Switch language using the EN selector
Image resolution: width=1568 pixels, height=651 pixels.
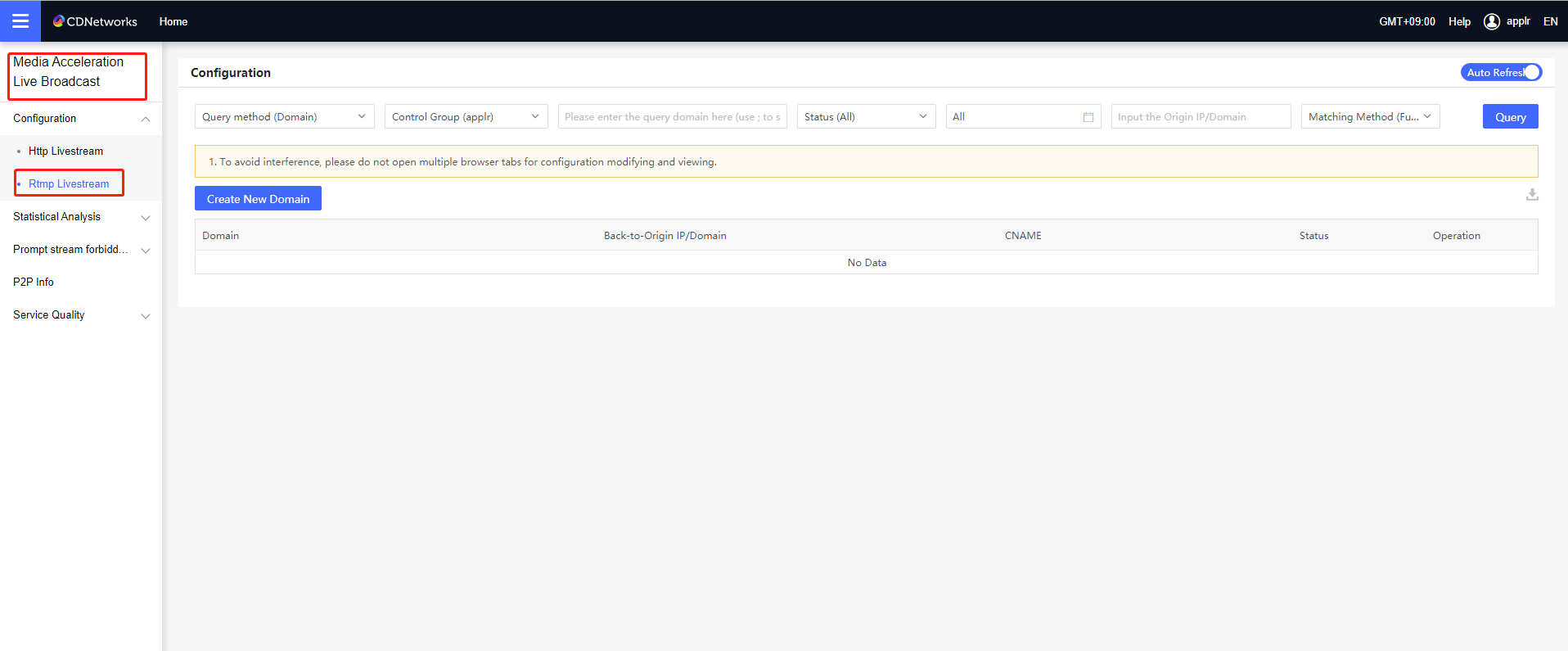tap(1550, 21)
